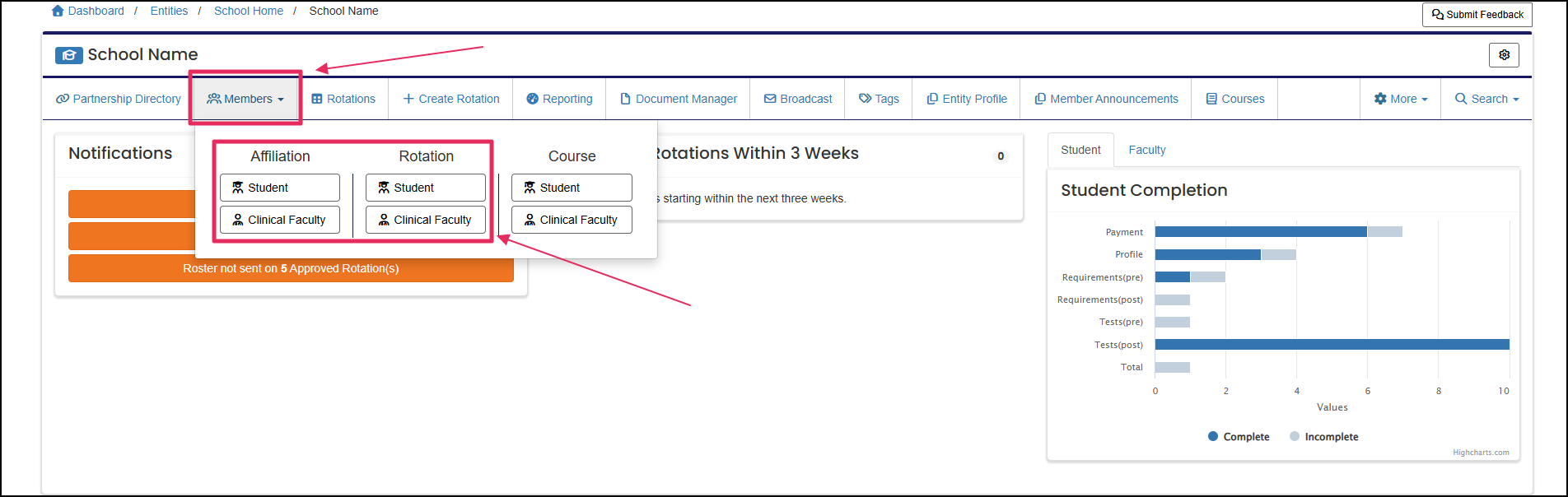The image size is (1568, 497).
Task: Click the Members people icon
Action: click(x=213, y=99)
